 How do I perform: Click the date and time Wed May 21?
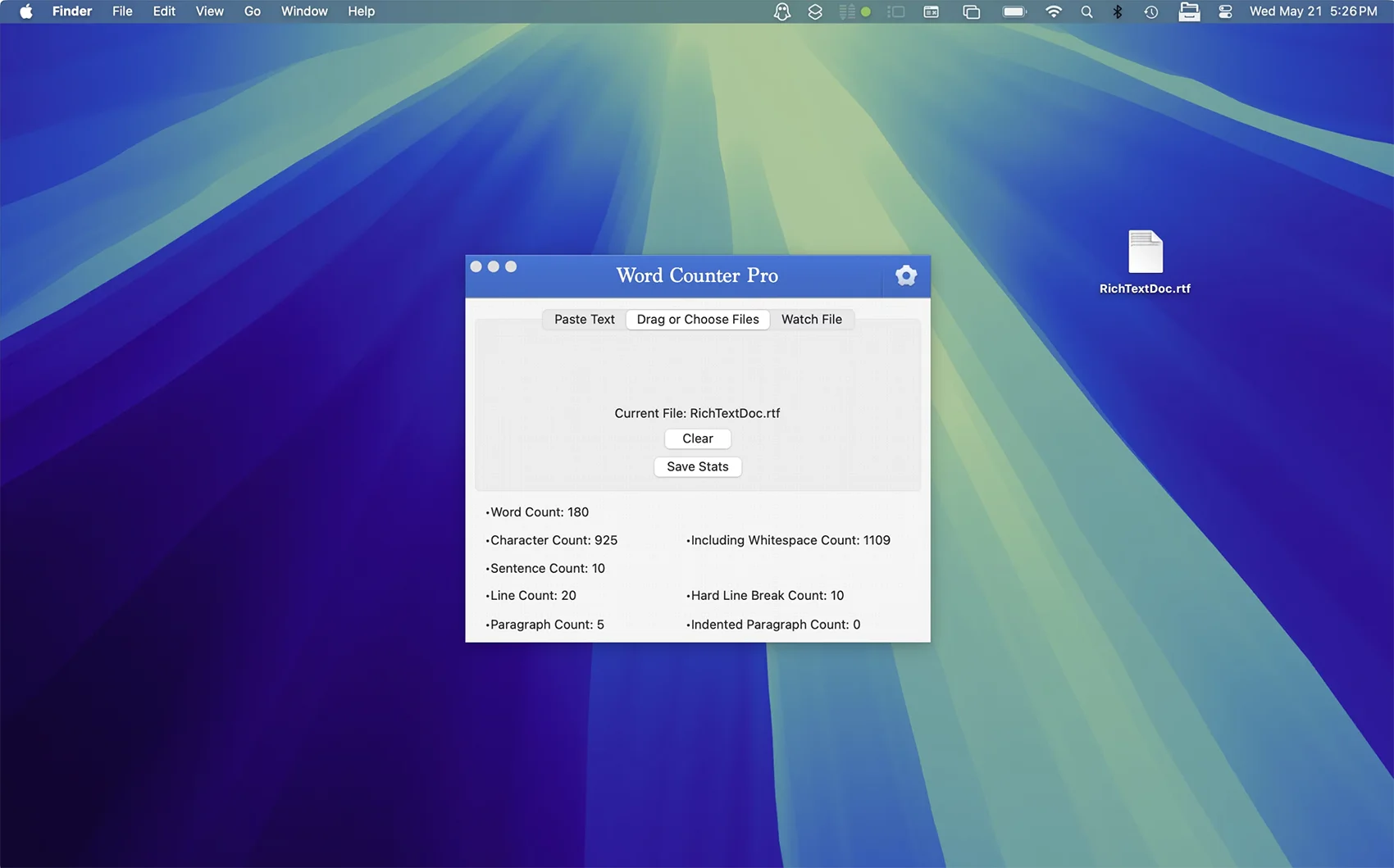(1313, 11)
